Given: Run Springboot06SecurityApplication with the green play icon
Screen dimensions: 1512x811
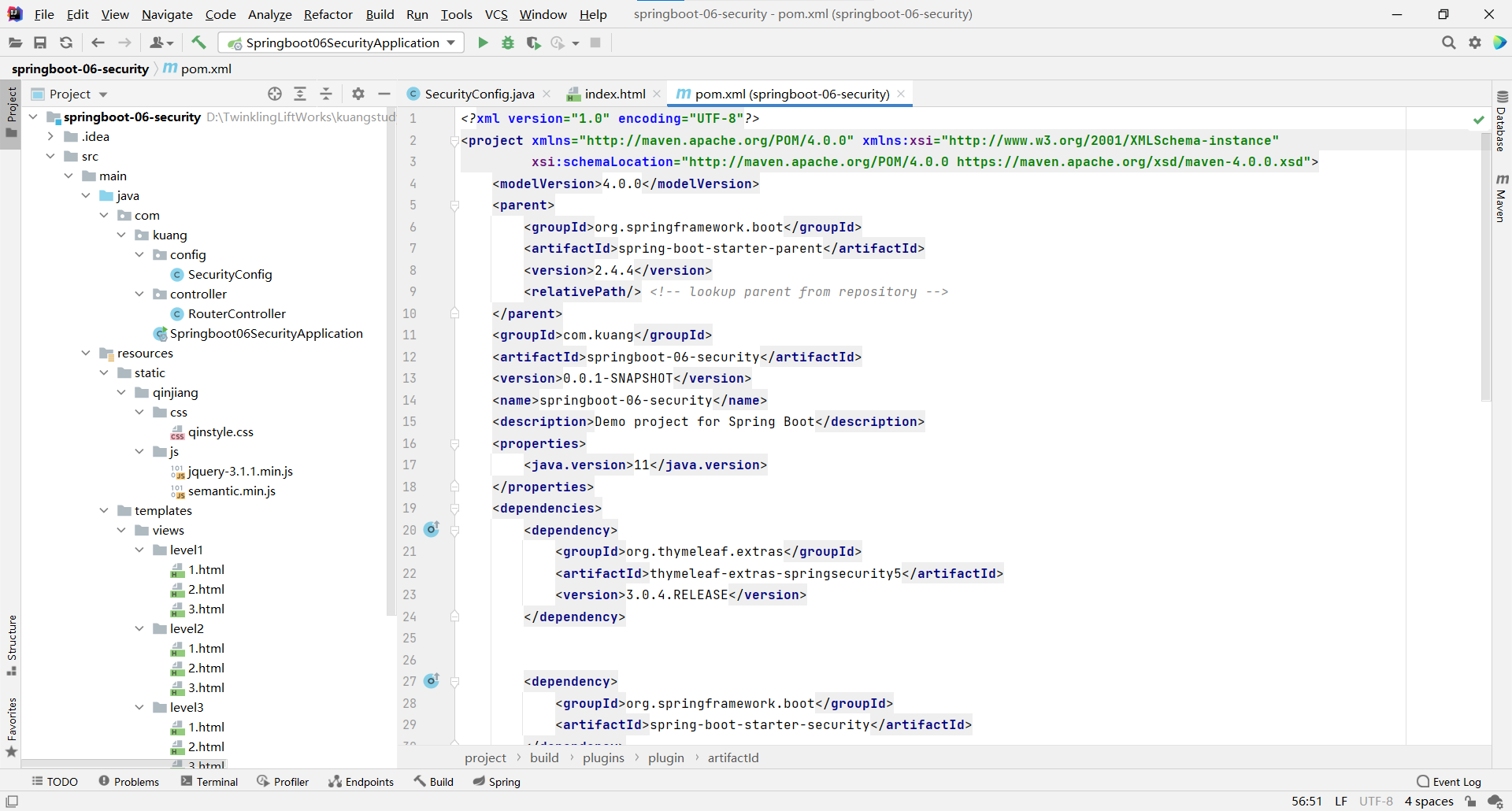Looking at the screenshot, I should tap(483, 43).
